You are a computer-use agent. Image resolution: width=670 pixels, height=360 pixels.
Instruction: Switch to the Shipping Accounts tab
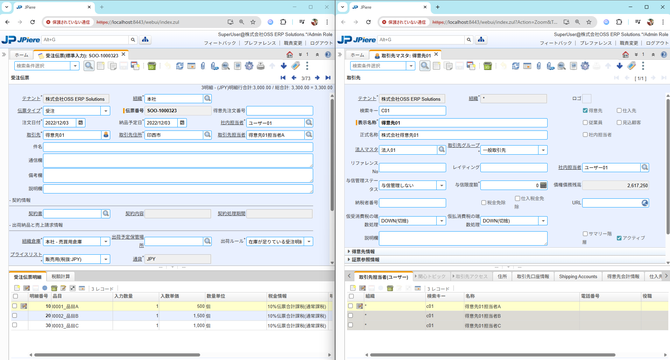(578, 277)
